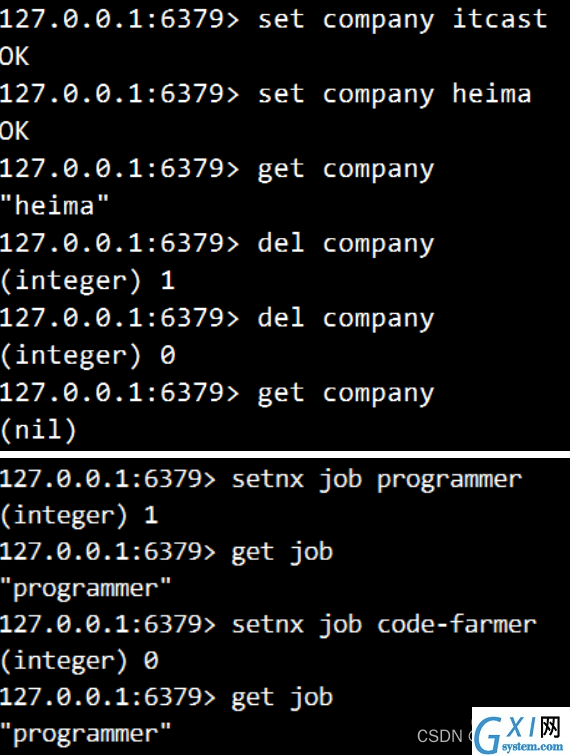This screenshot has width=570, height=755.
Task: Click the '(nil)' output line
Action: click(39, 430)
